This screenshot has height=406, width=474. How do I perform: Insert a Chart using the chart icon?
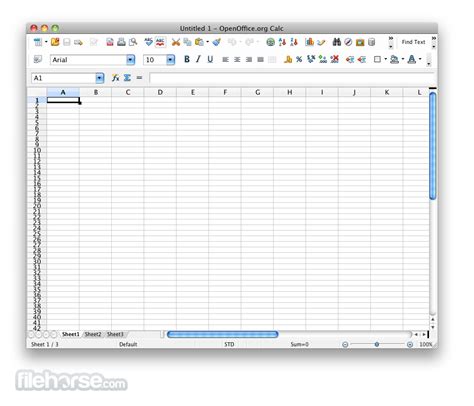click(x=309, y=42)
